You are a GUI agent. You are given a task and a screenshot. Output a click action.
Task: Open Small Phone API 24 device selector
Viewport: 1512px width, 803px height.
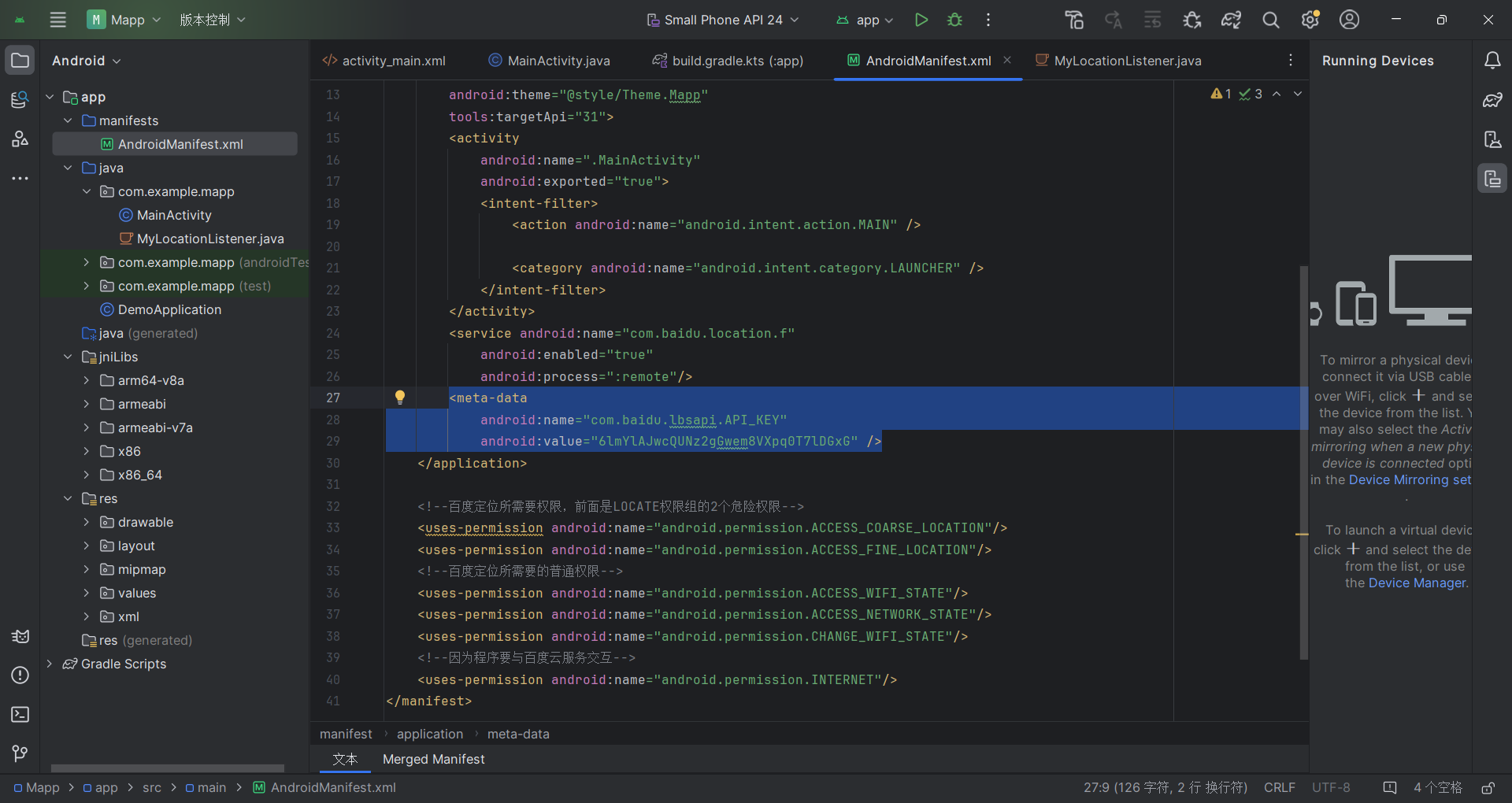[723, 20]
